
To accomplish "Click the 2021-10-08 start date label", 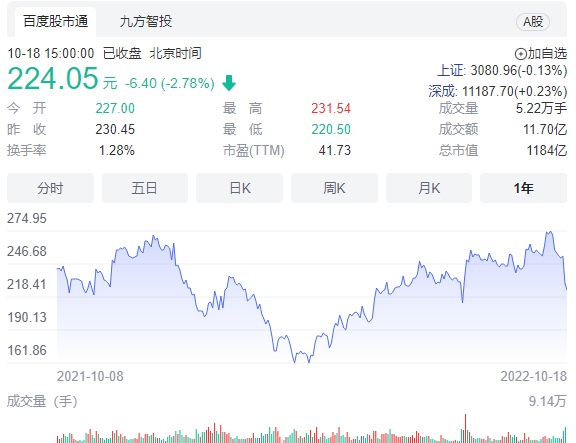I will (x=90, y=376).
